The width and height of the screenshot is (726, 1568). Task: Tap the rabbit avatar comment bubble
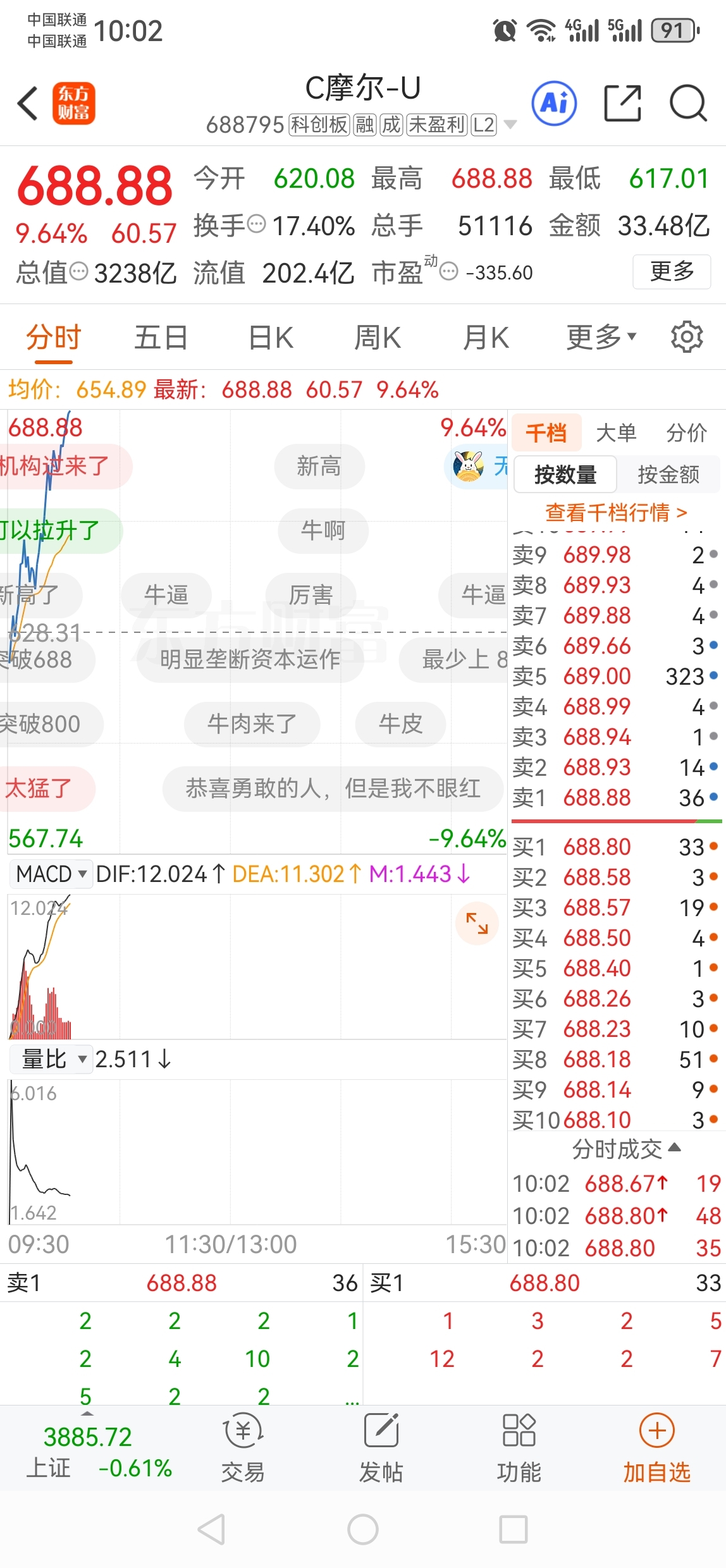(476, 467)
